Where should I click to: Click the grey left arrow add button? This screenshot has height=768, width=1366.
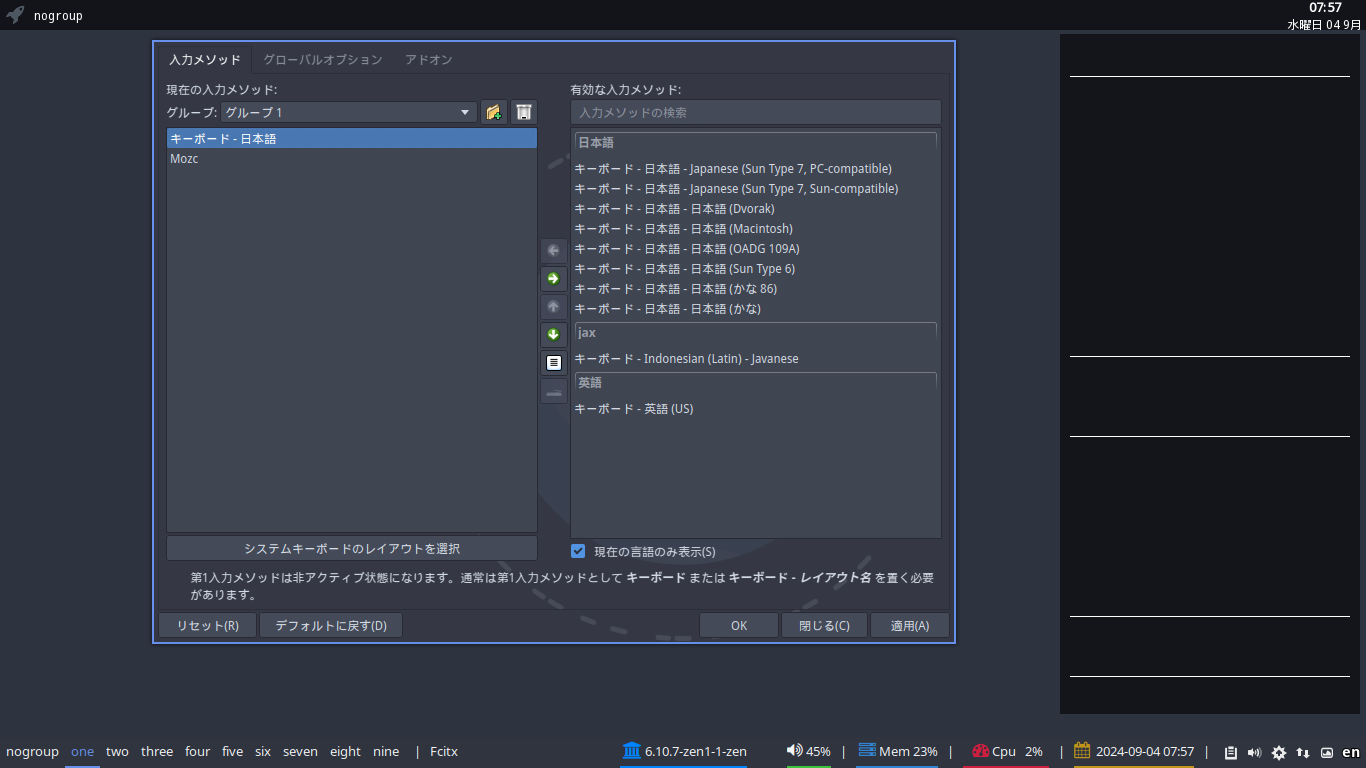(x=554, y=250)
